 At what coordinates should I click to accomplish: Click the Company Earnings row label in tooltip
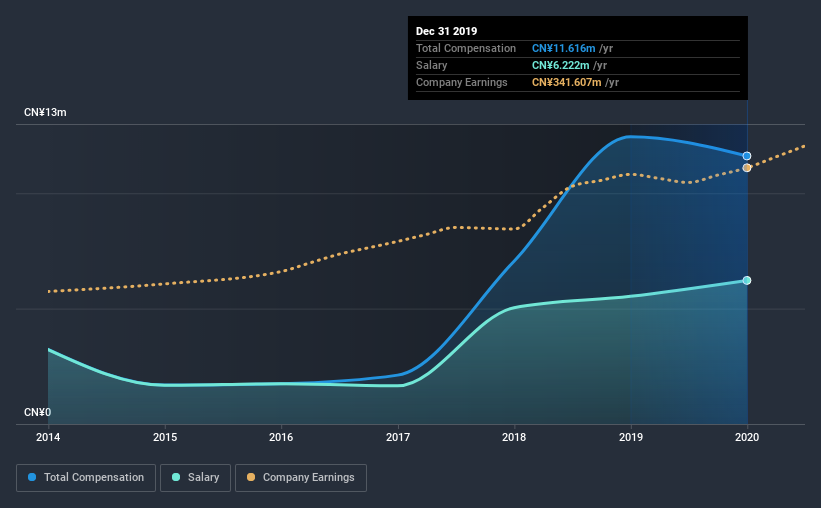[462, 83]
